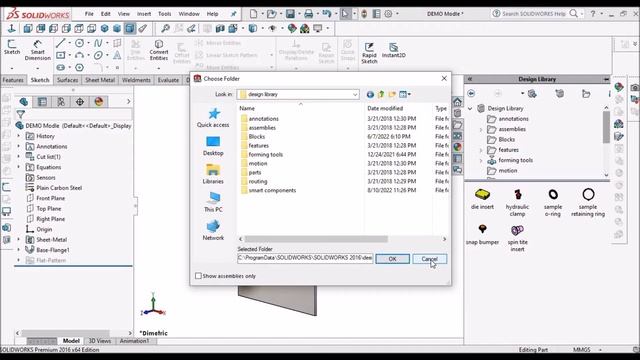Image resolution: width=640 pixels, height=360 pixels.
Task: Sort folder list by Name column
Action: pos(300,108)
